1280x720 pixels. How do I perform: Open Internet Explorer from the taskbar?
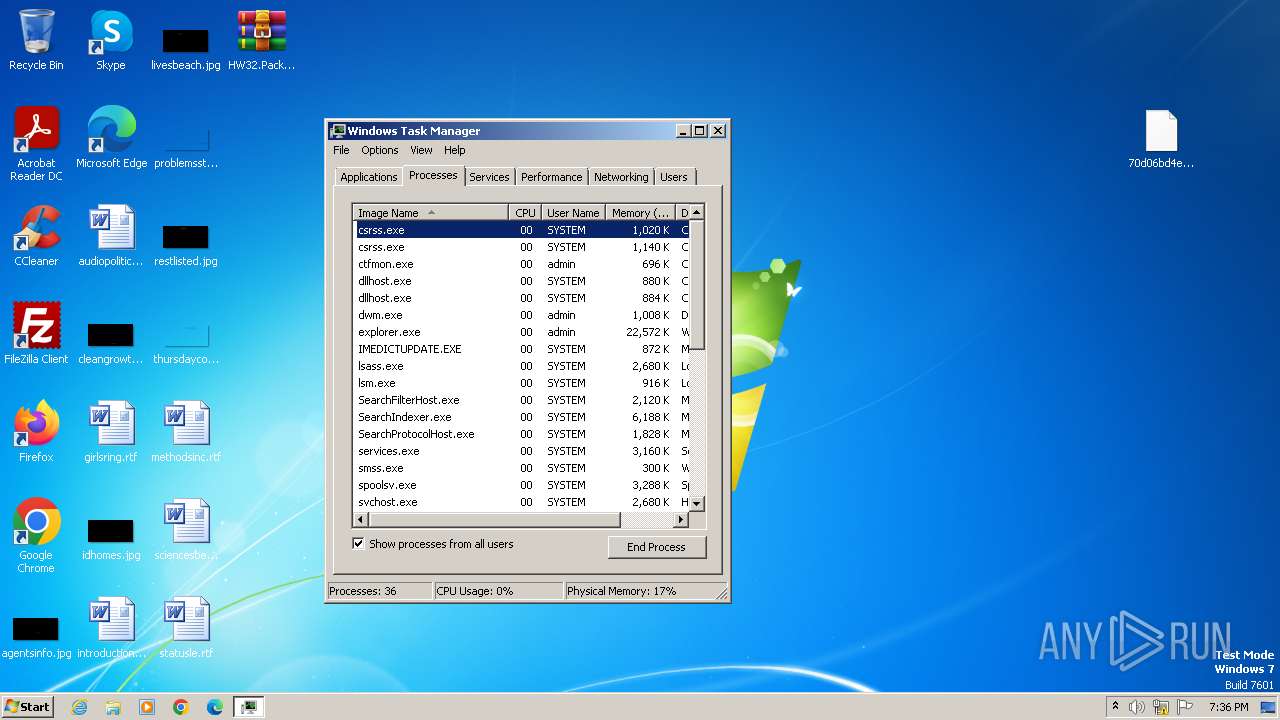tap(80, 707)
